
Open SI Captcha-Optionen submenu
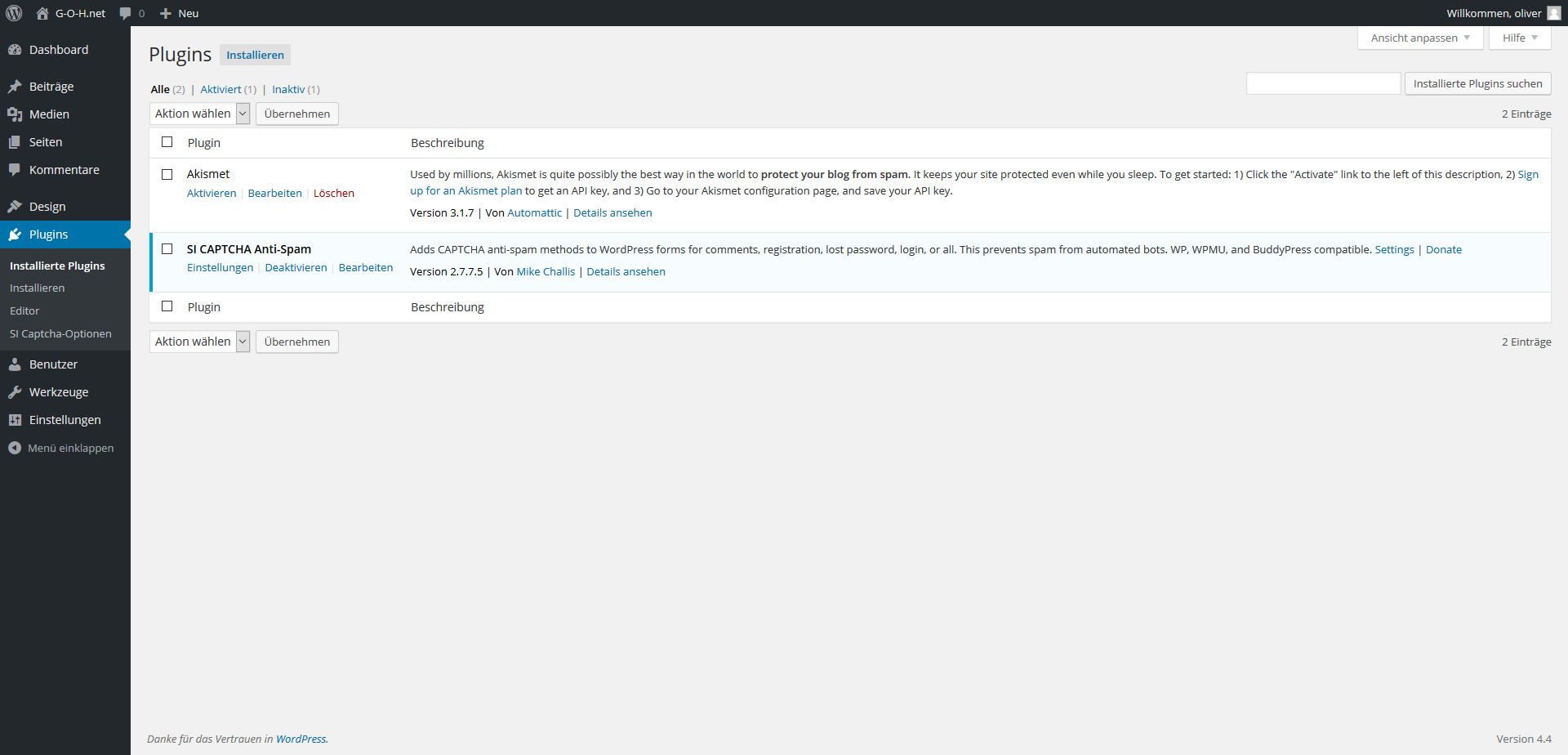(60, 334)
